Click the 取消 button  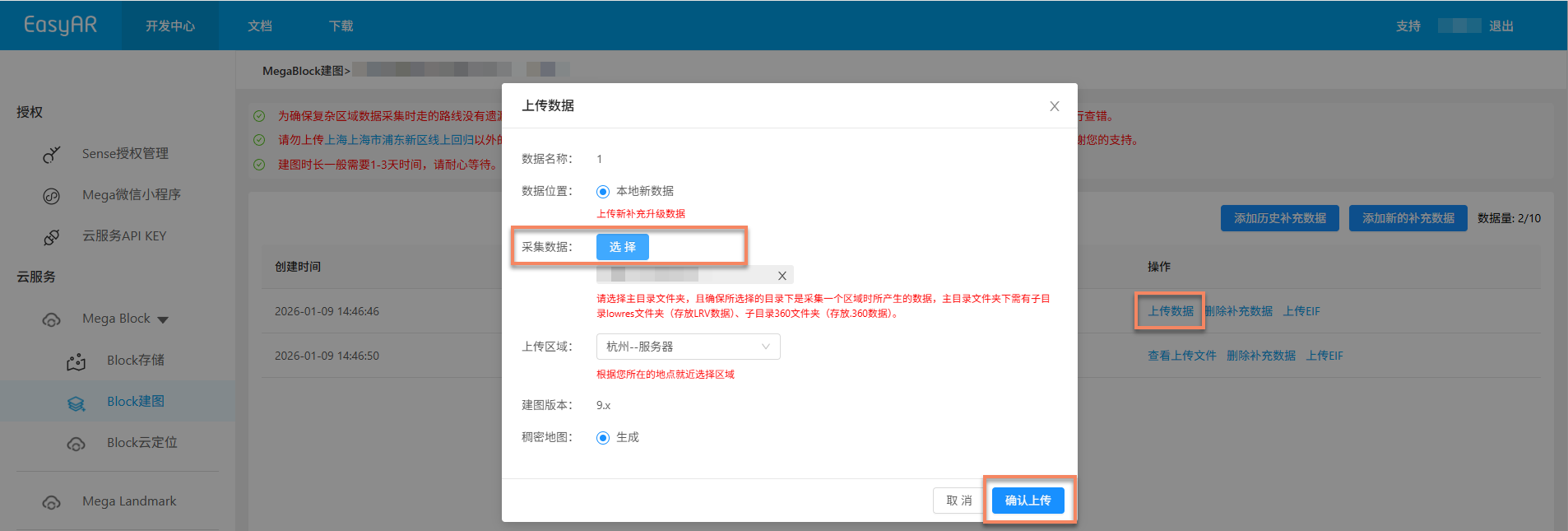pyautogui.click(x=959, y=501)
